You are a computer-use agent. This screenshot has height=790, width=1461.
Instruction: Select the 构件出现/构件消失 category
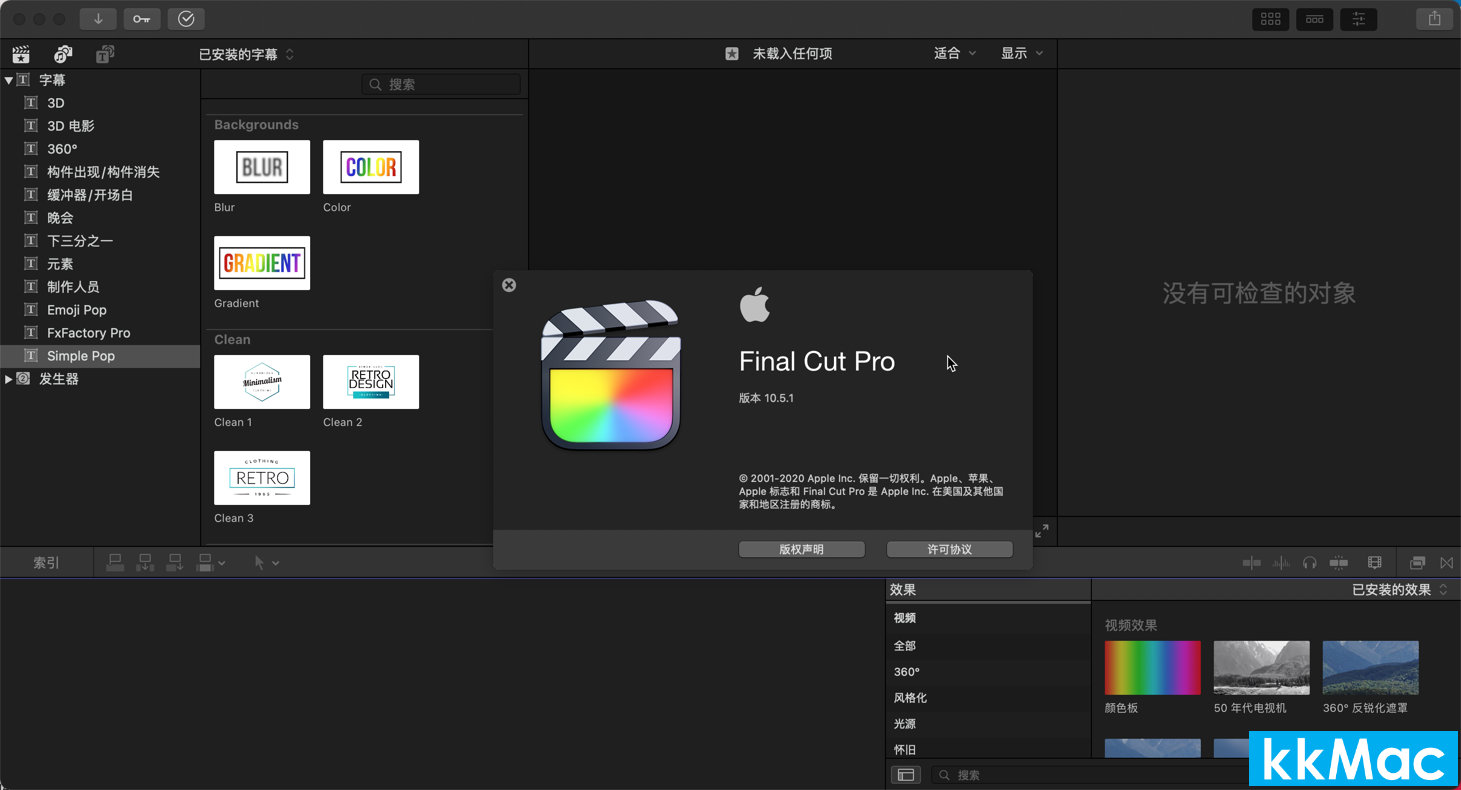click(x=100, y=172)
